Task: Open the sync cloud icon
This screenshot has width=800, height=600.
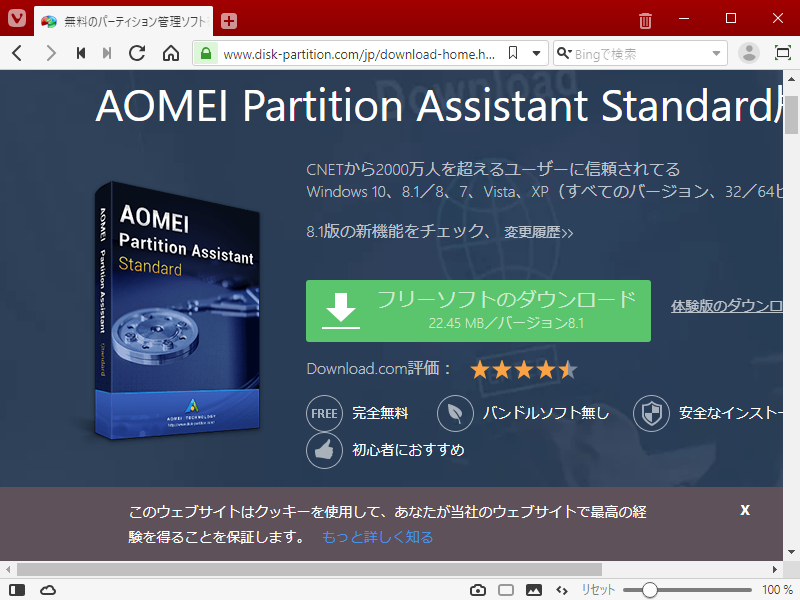Action: tap(48, 590)
